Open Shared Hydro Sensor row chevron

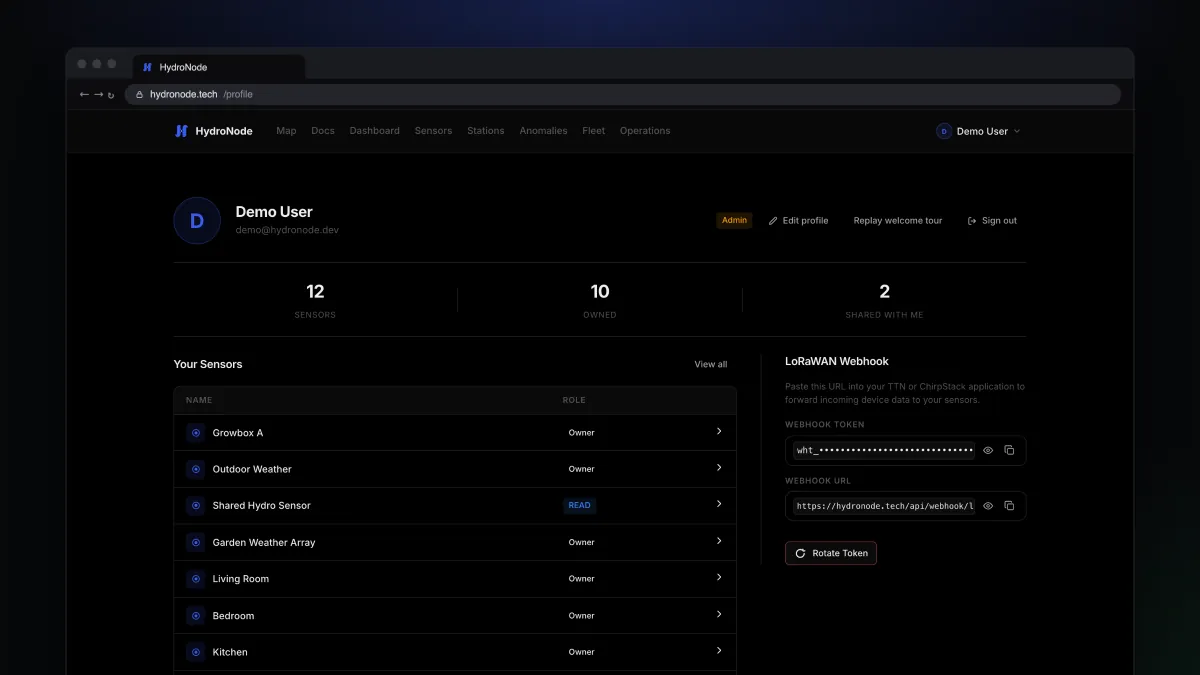click(719, 504)
